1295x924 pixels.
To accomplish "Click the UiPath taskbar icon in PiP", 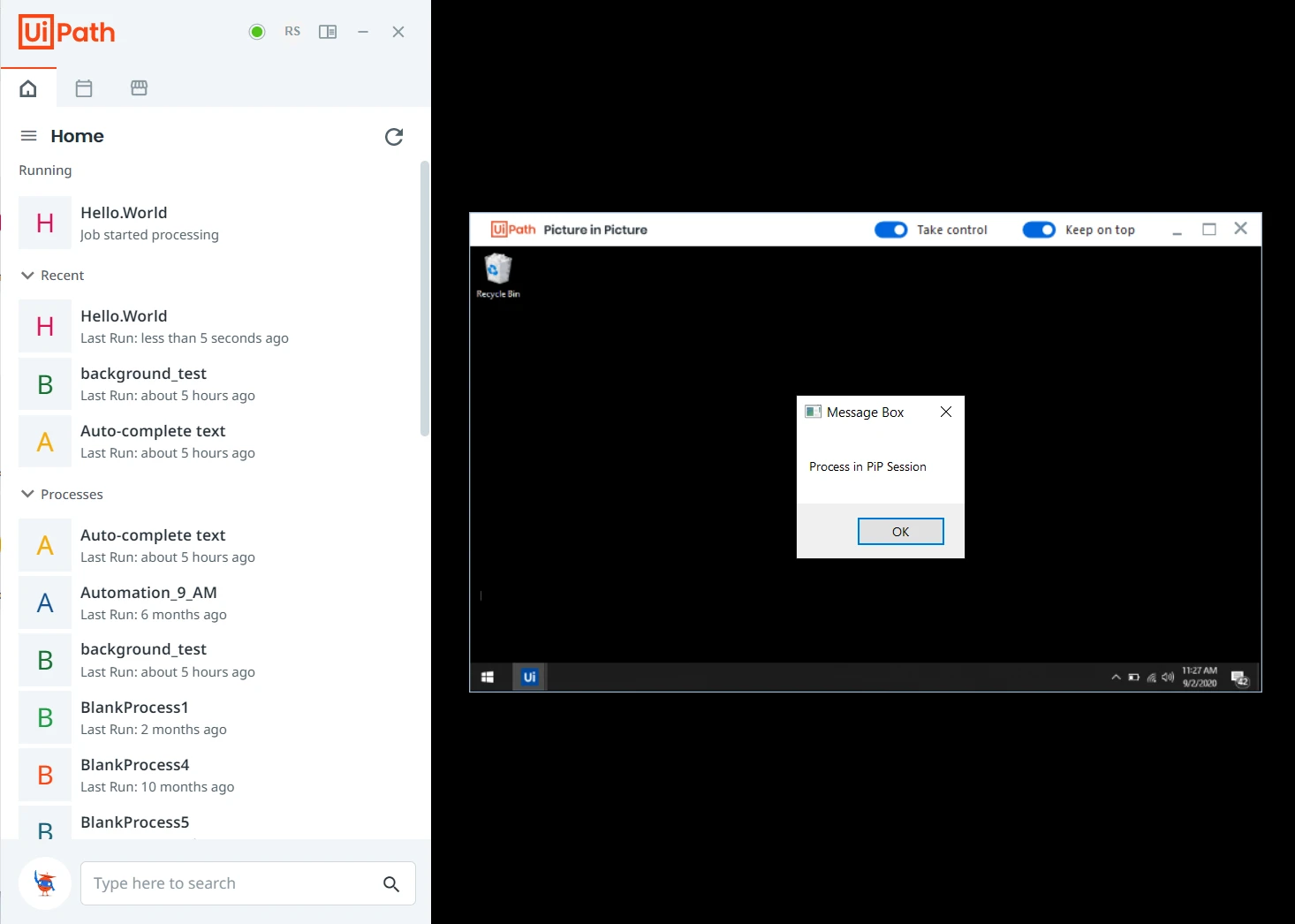I will (x=530, y=678).
